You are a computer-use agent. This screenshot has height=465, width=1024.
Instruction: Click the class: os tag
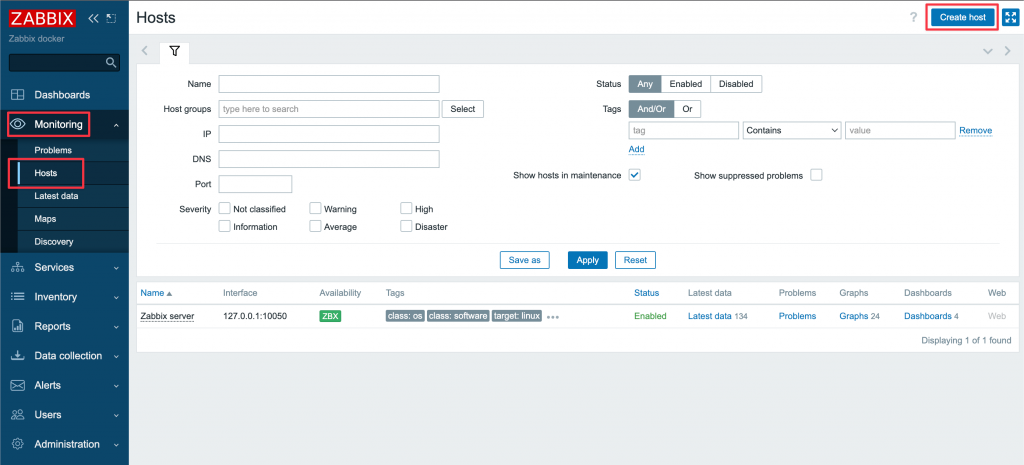(405, 316)
